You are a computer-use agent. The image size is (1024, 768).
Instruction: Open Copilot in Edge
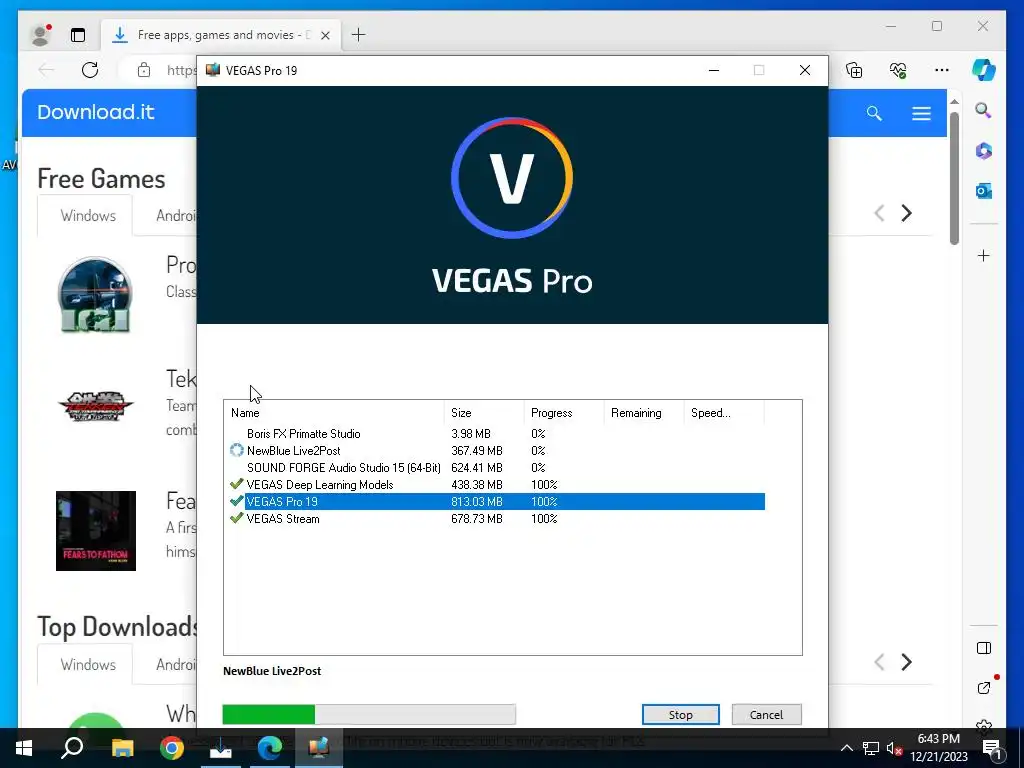click(984, 70)
